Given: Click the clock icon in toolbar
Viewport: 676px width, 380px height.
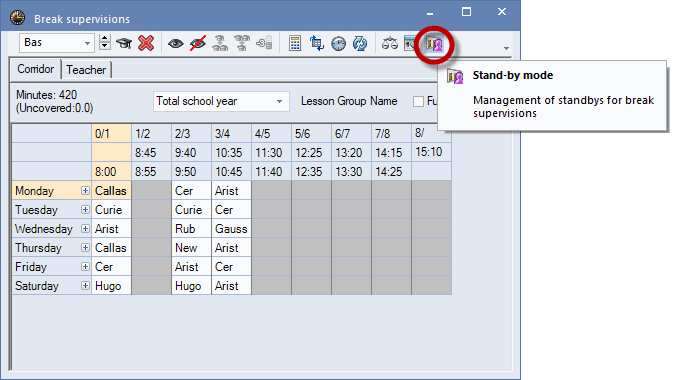Looking at the screenshot, I should pyautogui.click(x=338, y=44).
